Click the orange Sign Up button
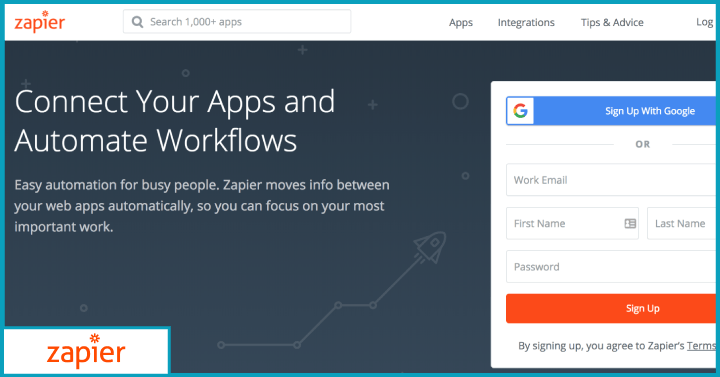Screen dimensions: 720x377 click(x=611, y=308)
